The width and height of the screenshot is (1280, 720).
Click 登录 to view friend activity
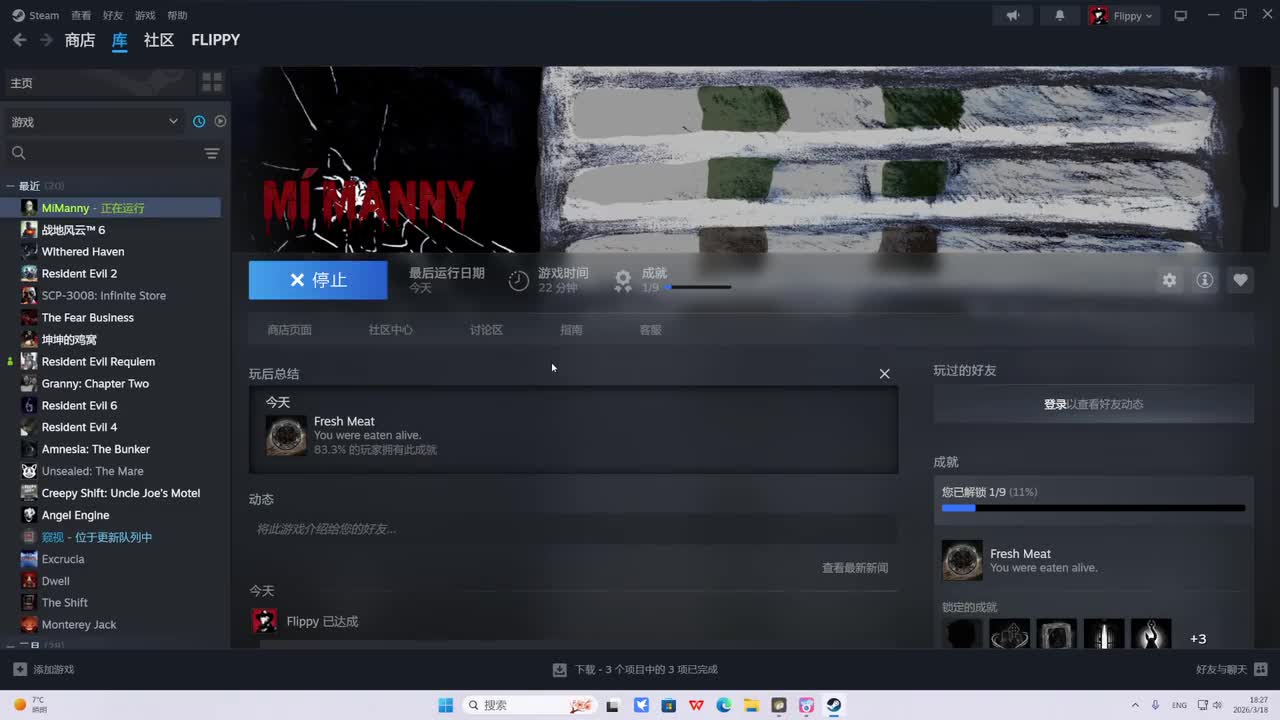tap(1055, 404)
